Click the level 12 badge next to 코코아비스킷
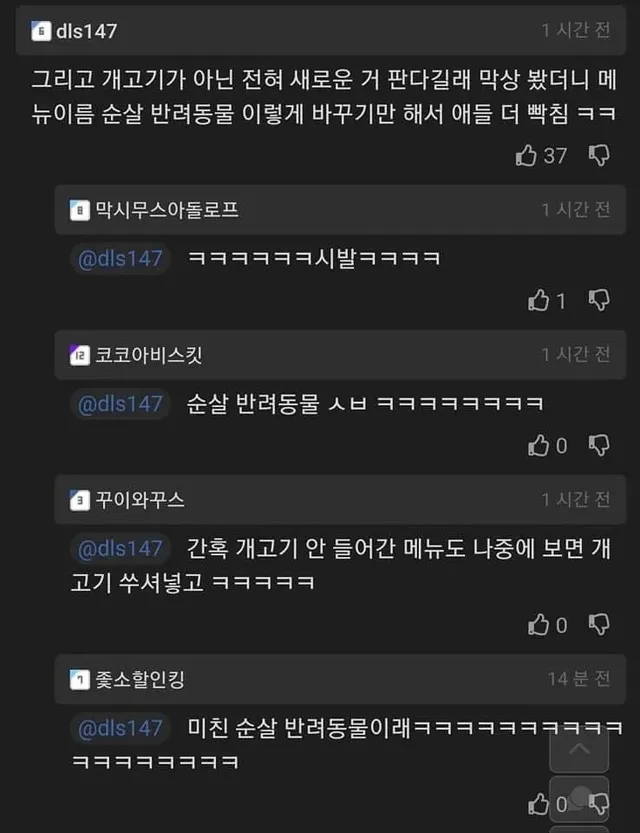The height and width of the screenshot is (833, 640). 80,355
